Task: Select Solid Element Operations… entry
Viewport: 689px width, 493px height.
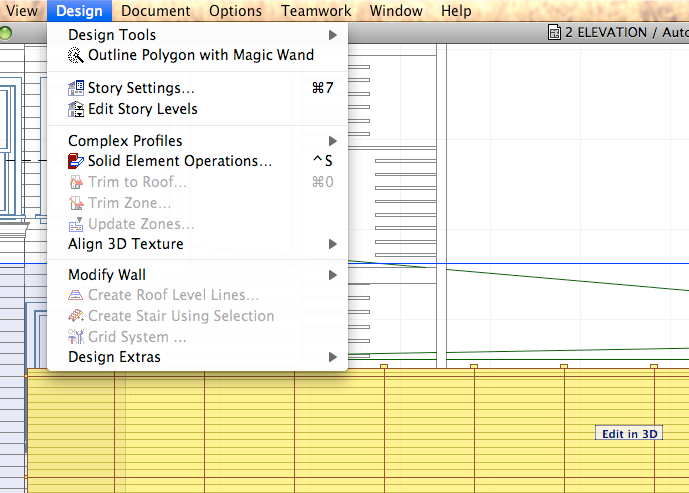Action: [197, 161]
